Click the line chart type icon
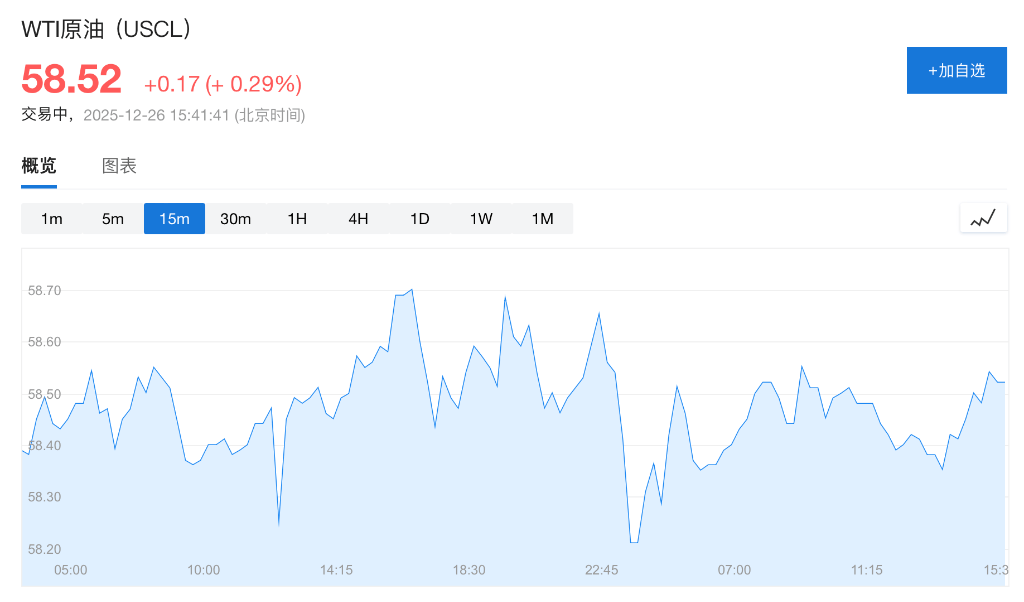 coord(982,218)
